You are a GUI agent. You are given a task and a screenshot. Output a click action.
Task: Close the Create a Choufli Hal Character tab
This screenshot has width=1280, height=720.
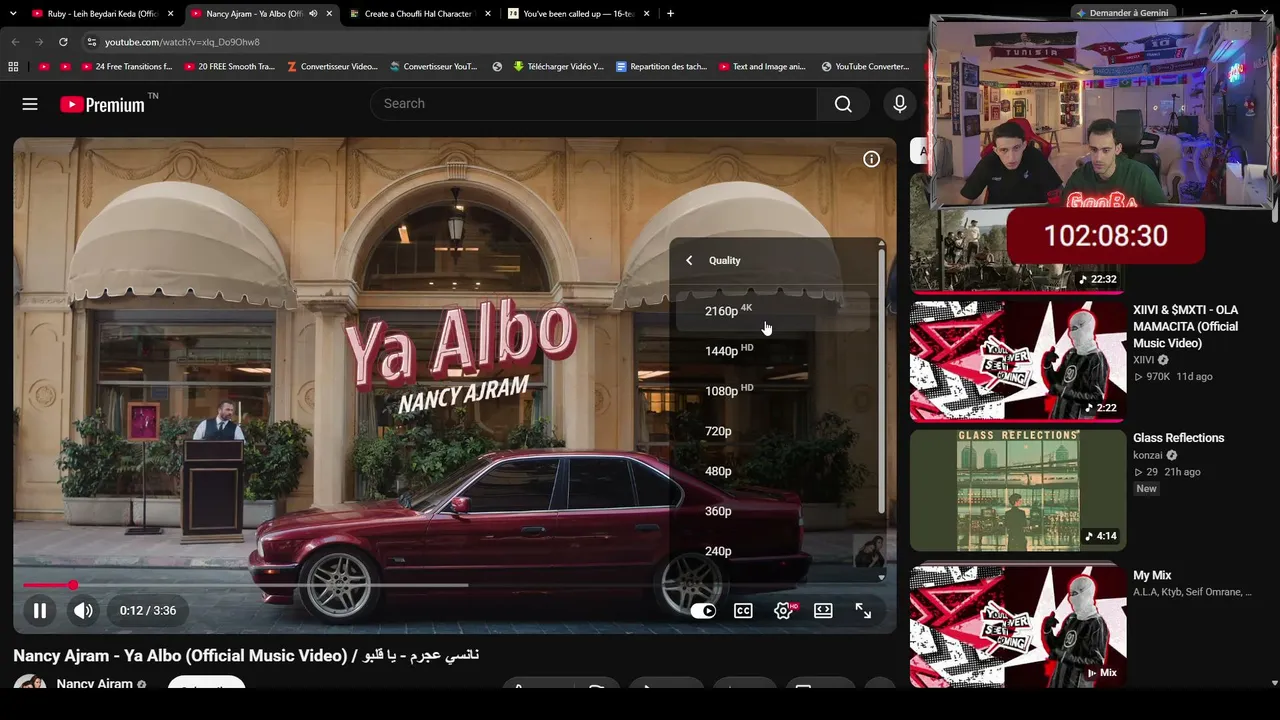(488, 14)
